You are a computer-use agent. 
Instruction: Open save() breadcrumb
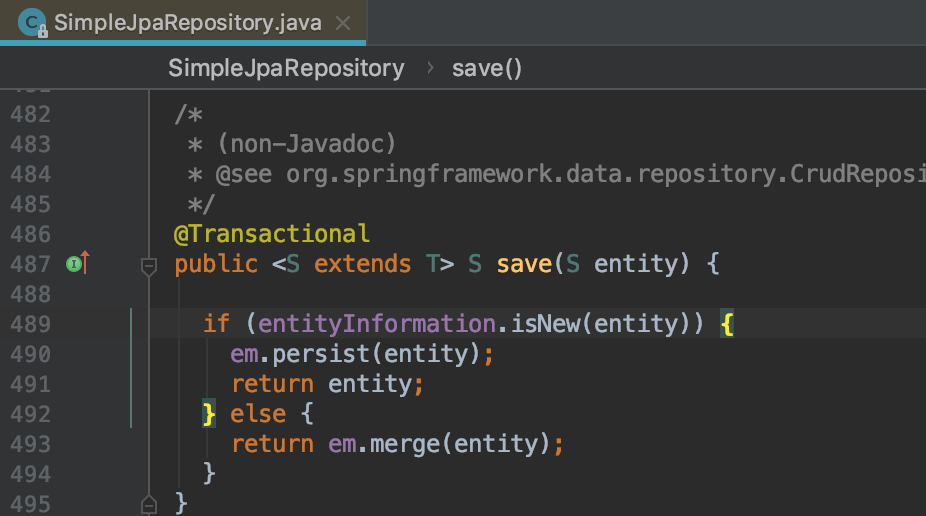click(487, 68)
